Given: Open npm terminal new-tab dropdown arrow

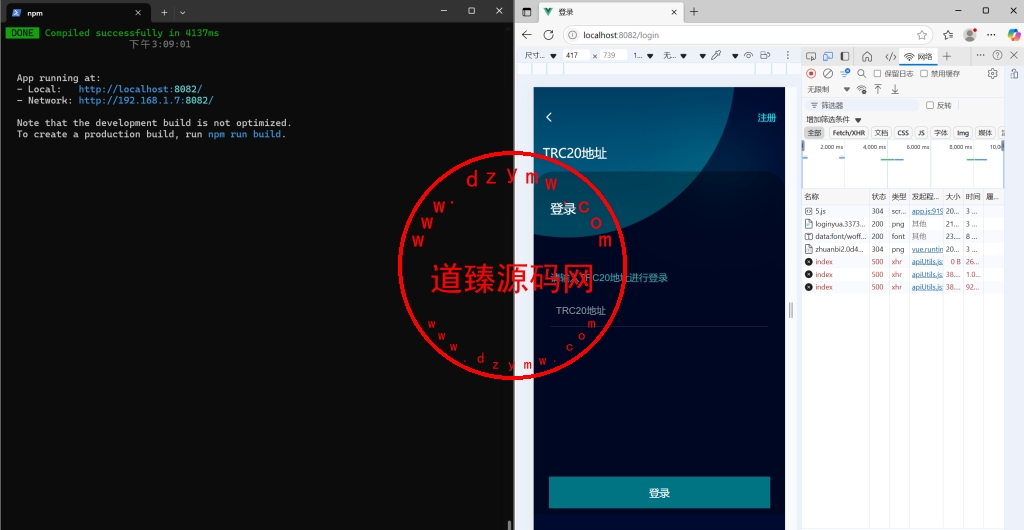Looking at the screenshot, I should (183, 12).
